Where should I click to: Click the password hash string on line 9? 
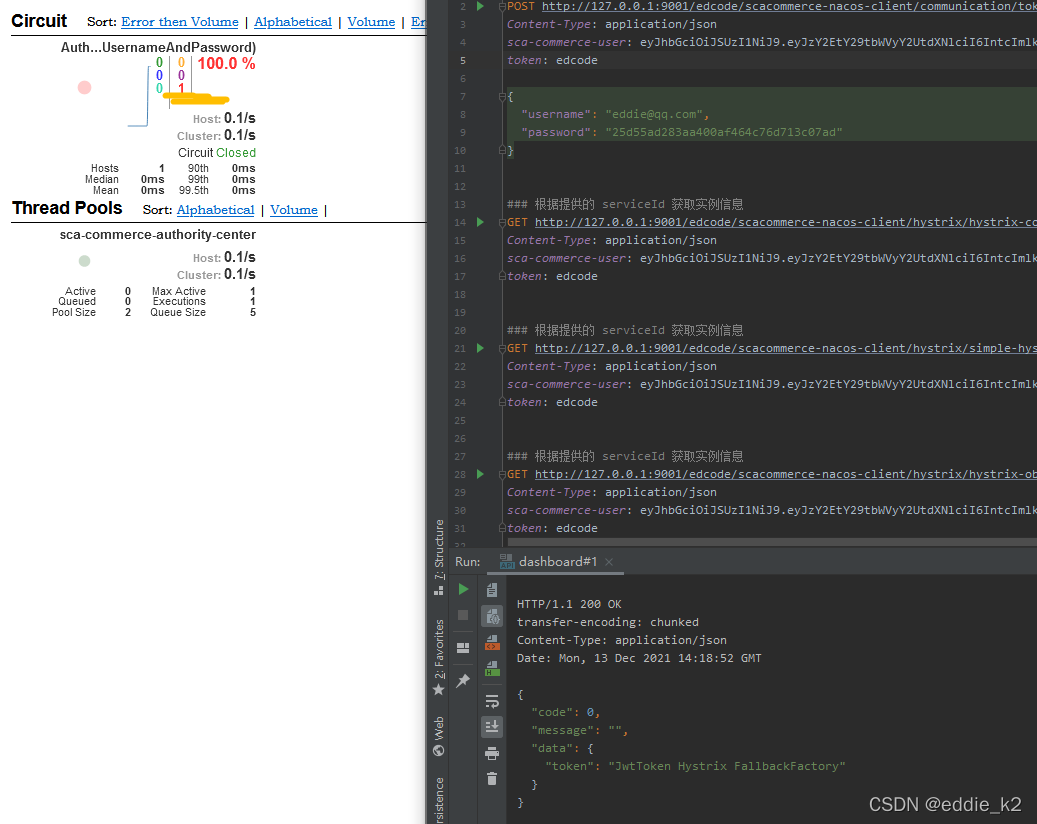(724, 132)
